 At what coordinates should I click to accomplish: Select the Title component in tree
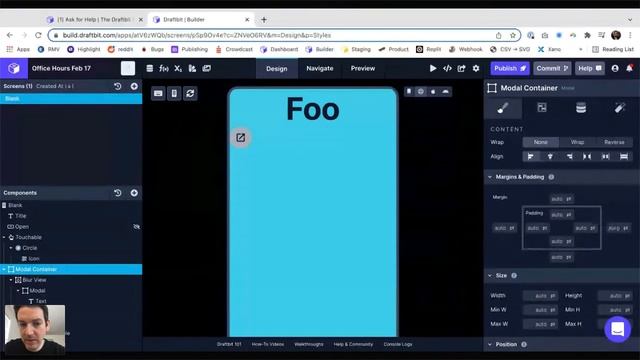(x=71, y=216)
